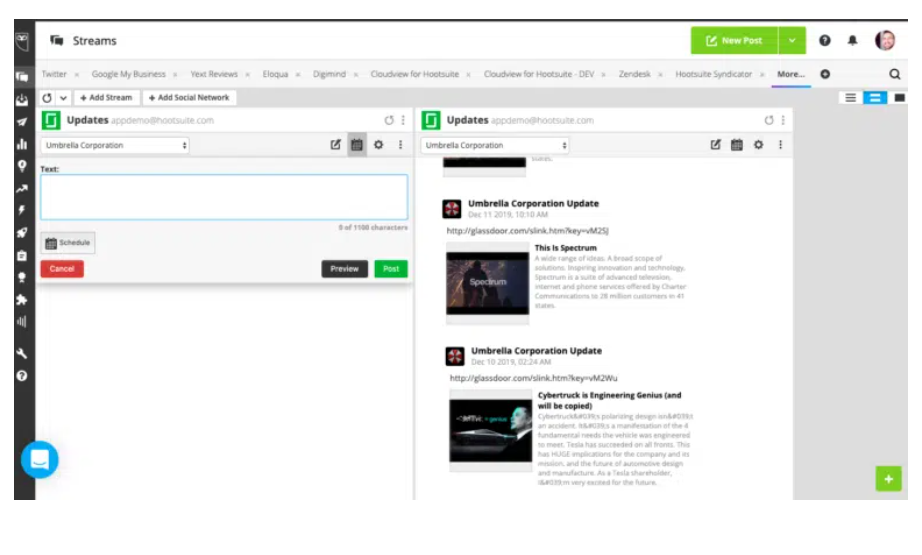Viewport: 922px width, 555px height.
Task: Add a new tab with plus icon
Action: tap(825, 74)
